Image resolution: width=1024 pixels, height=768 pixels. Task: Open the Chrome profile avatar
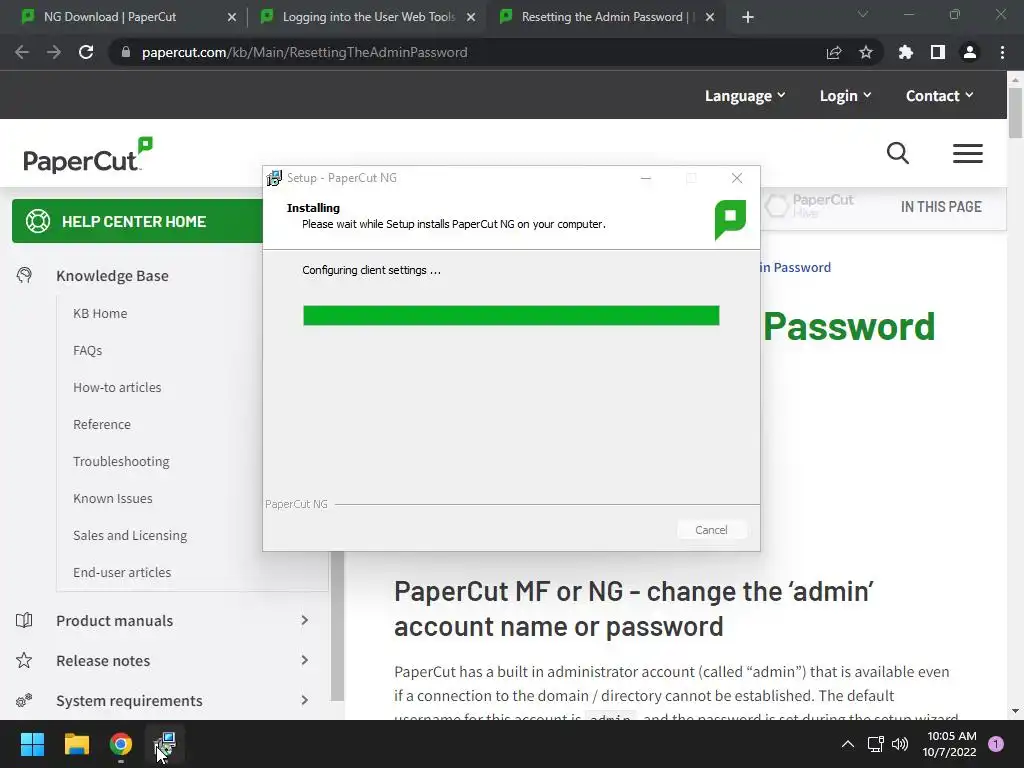(x=970, y=52)
